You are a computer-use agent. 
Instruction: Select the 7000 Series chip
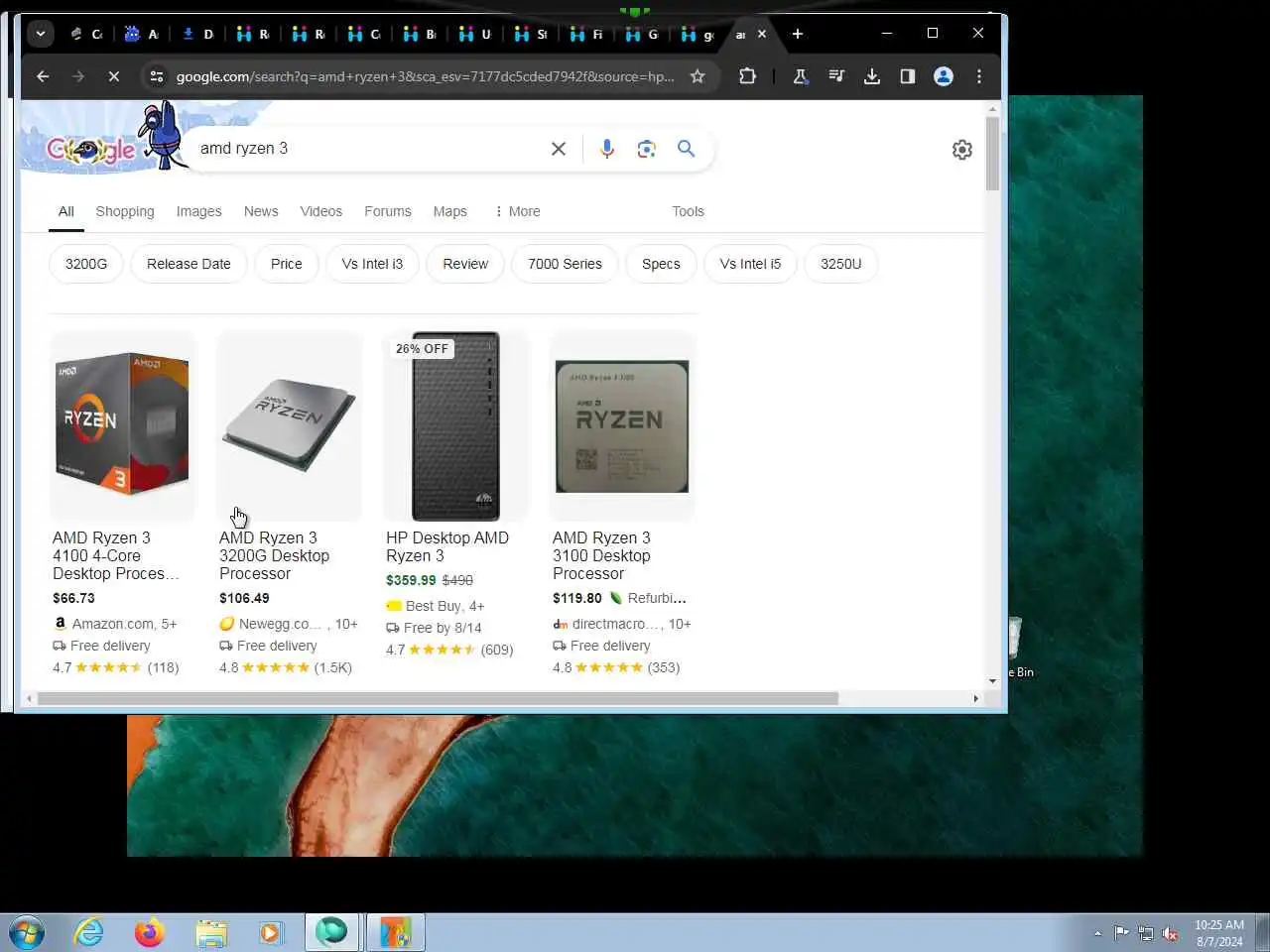pos(565,264)
